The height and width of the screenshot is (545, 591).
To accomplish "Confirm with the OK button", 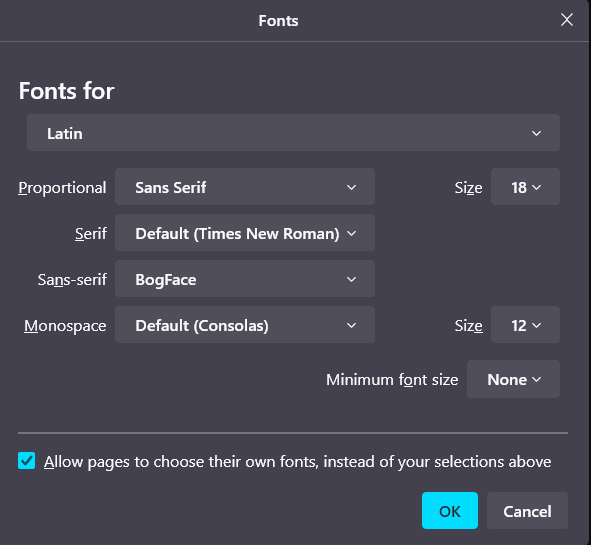I will [450, 511].
